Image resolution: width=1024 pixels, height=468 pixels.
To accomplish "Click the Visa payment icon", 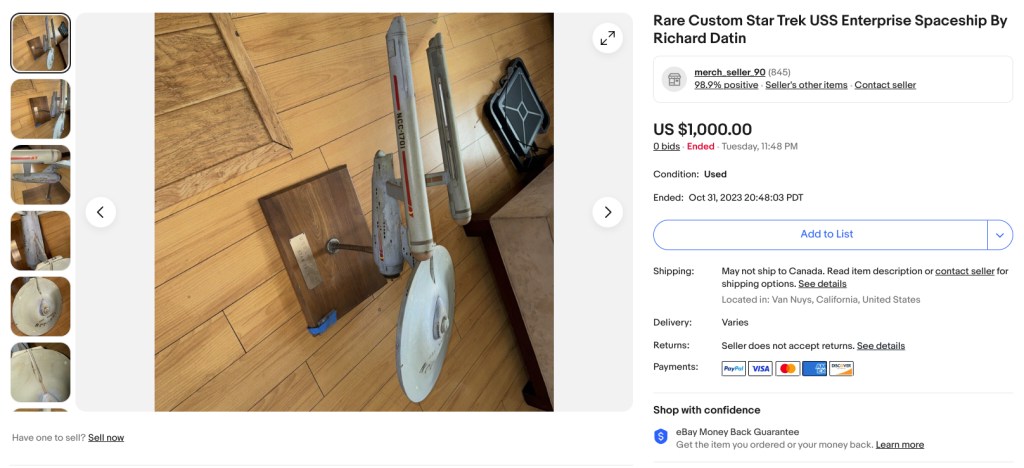I will click(x=760, y=369).
